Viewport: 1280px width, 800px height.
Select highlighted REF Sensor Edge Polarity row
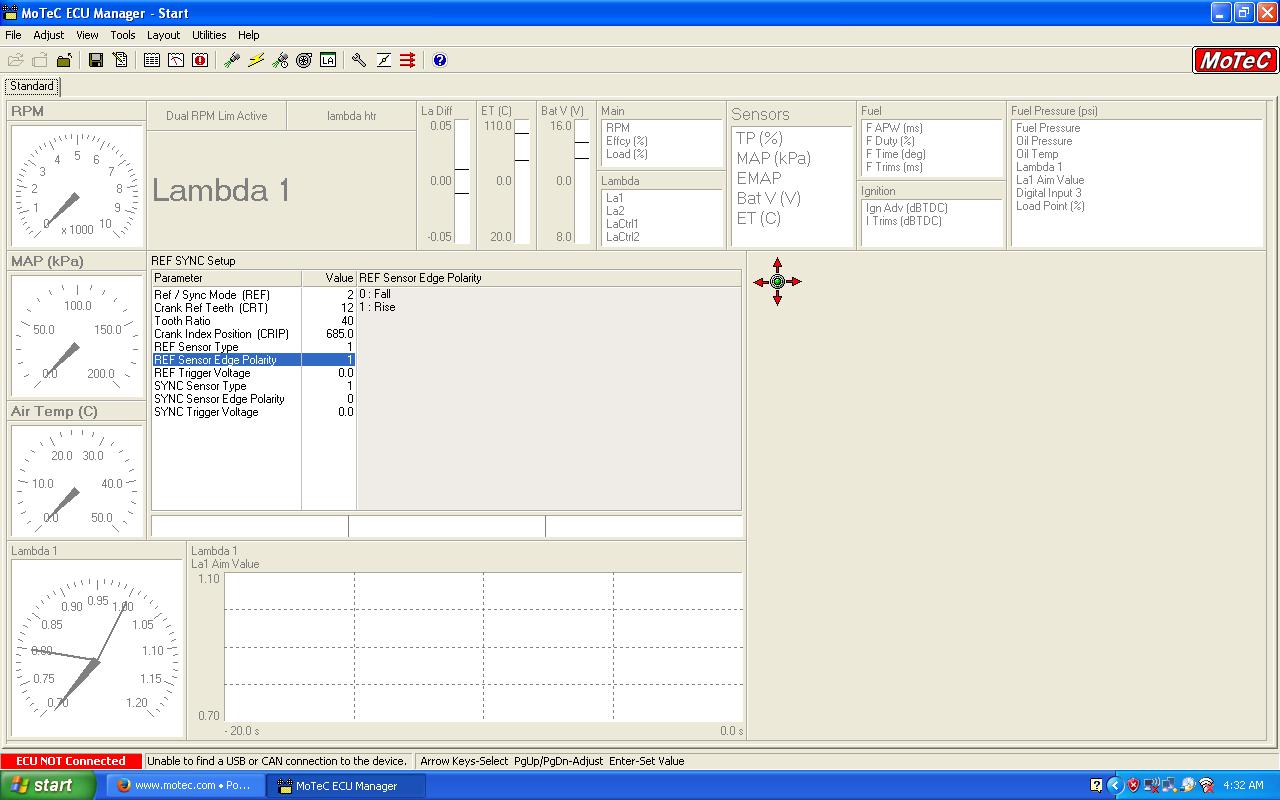tap(254, 360)
